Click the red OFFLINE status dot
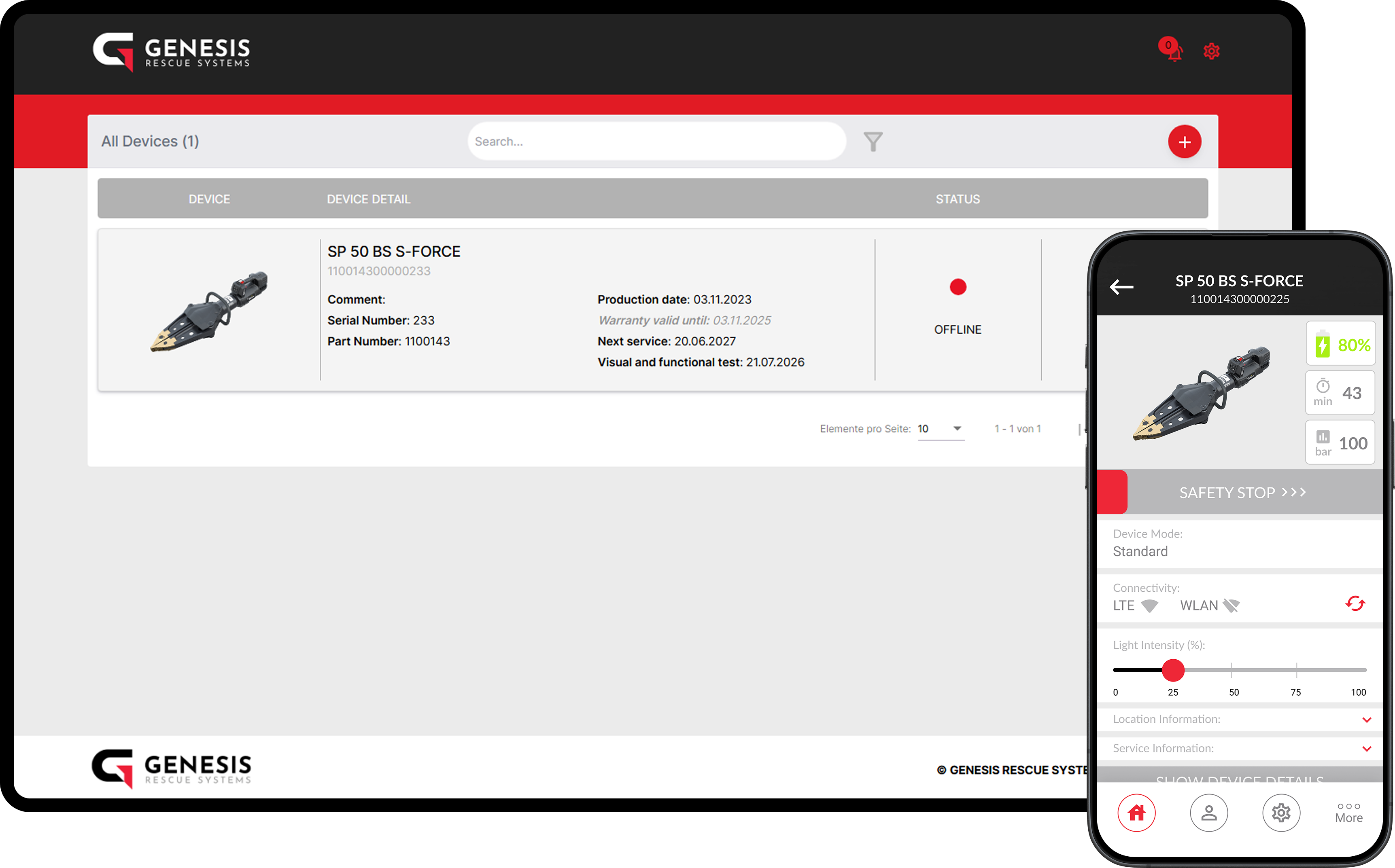1395x868 pixels. 958,286
